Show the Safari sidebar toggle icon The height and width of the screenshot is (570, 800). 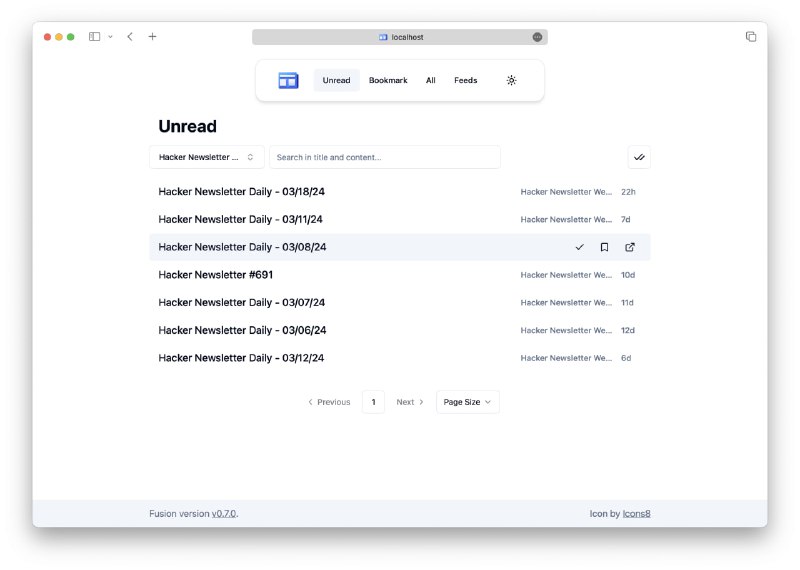(x=94, y=37)
